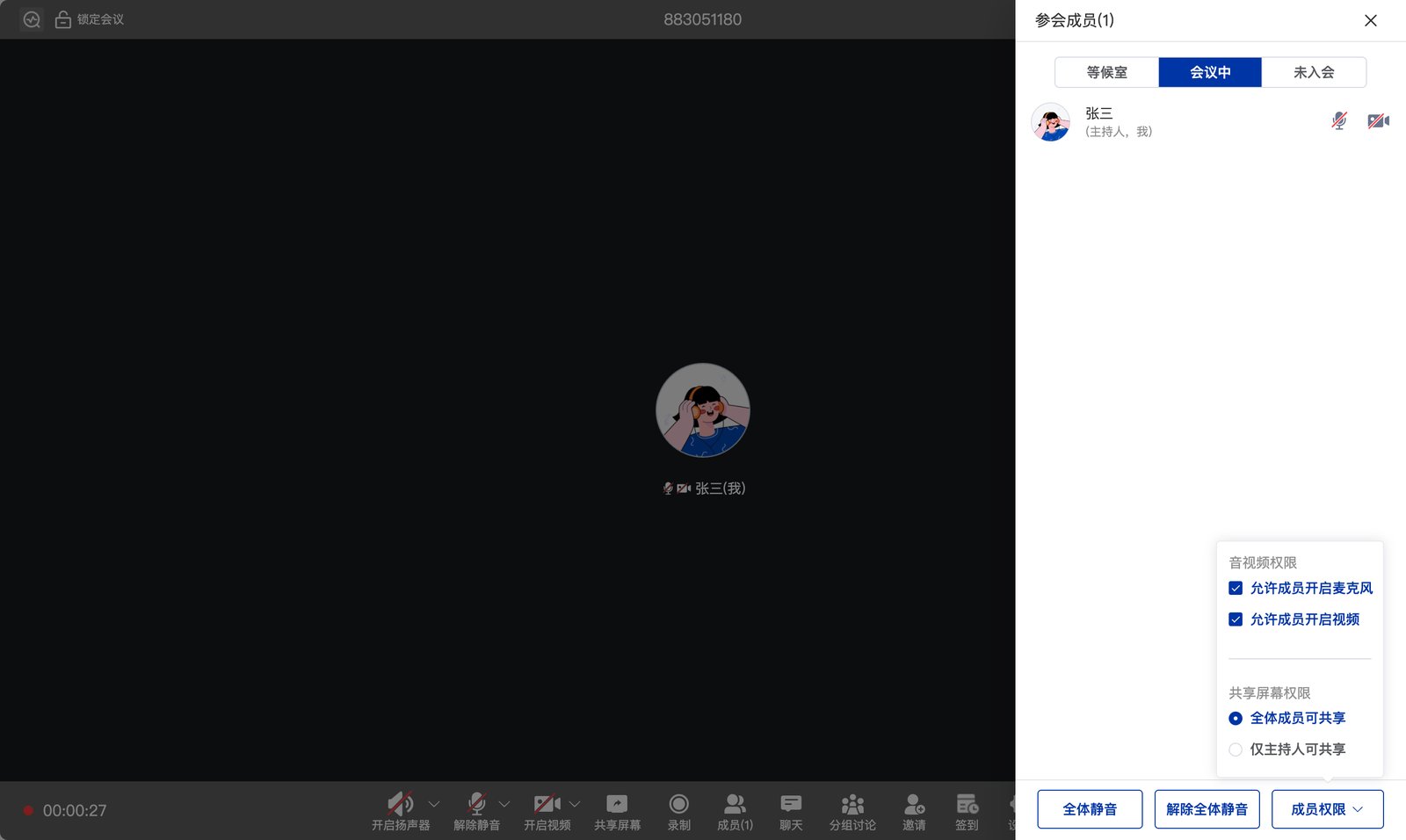Click 张三's large avatar in the meeting view
Screen dimensions: 1406x840
(x=703, y=410)
